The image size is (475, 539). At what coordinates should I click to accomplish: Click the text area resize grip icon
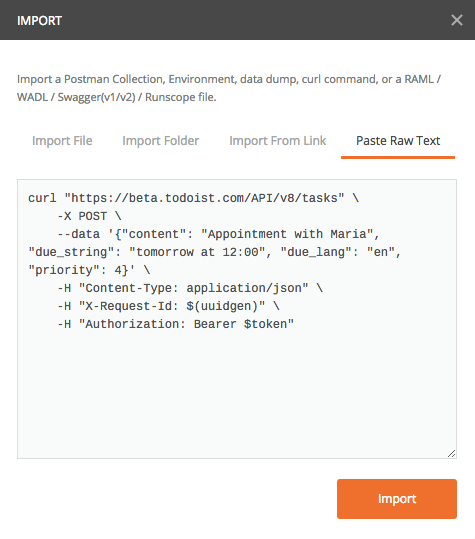[451, 453]
